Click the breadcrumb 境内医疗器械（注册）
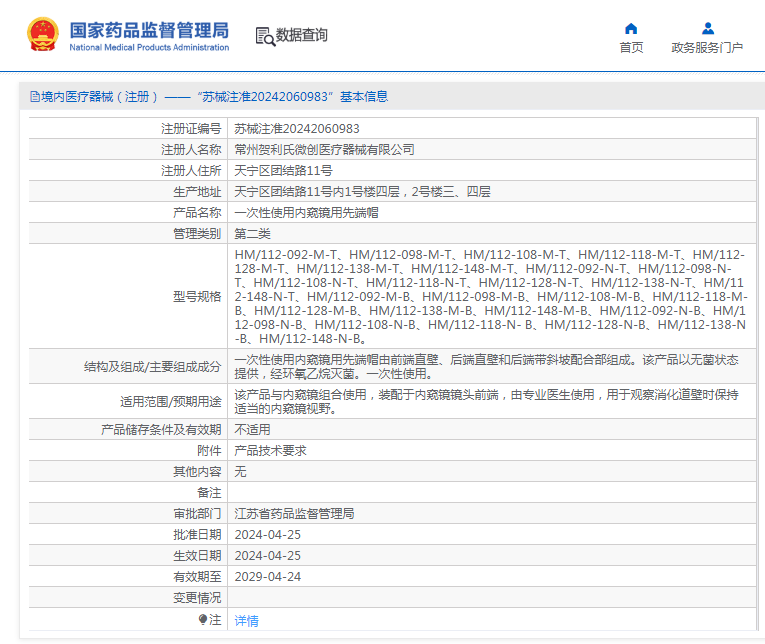The image size is (765, 644). coord(100,97)
